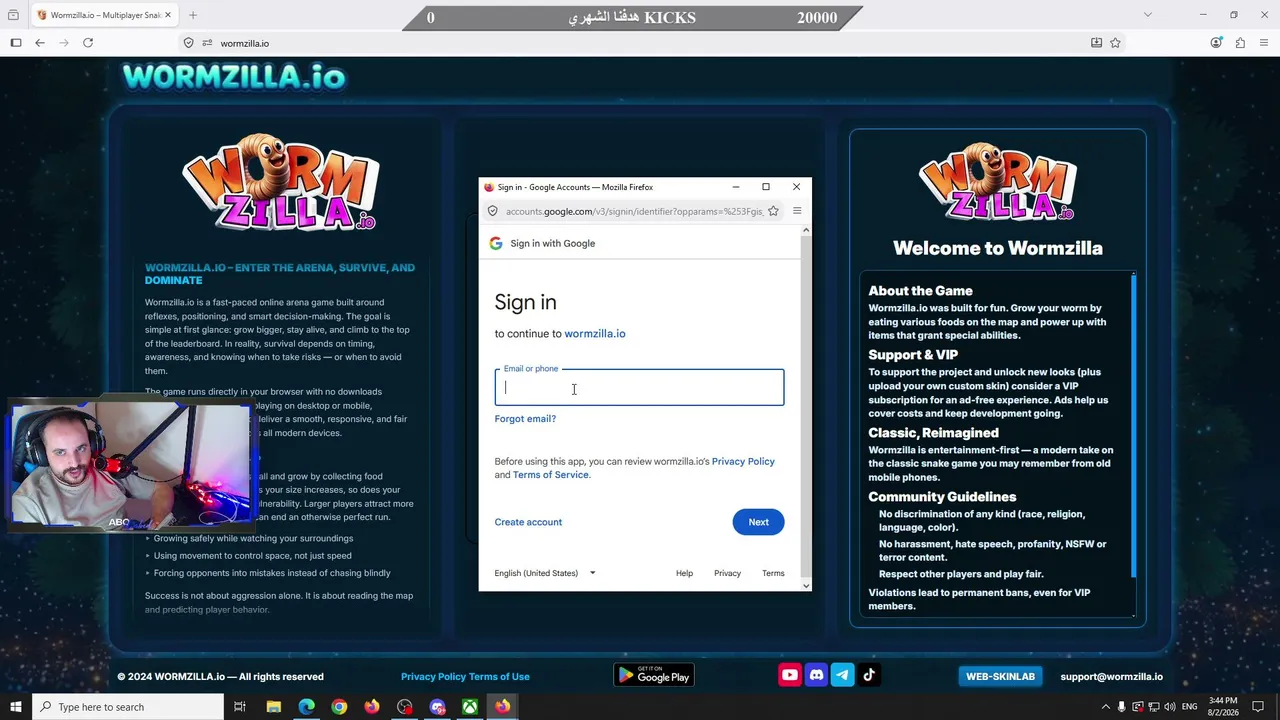Open the YouTube social icon

tap(790, 675)
